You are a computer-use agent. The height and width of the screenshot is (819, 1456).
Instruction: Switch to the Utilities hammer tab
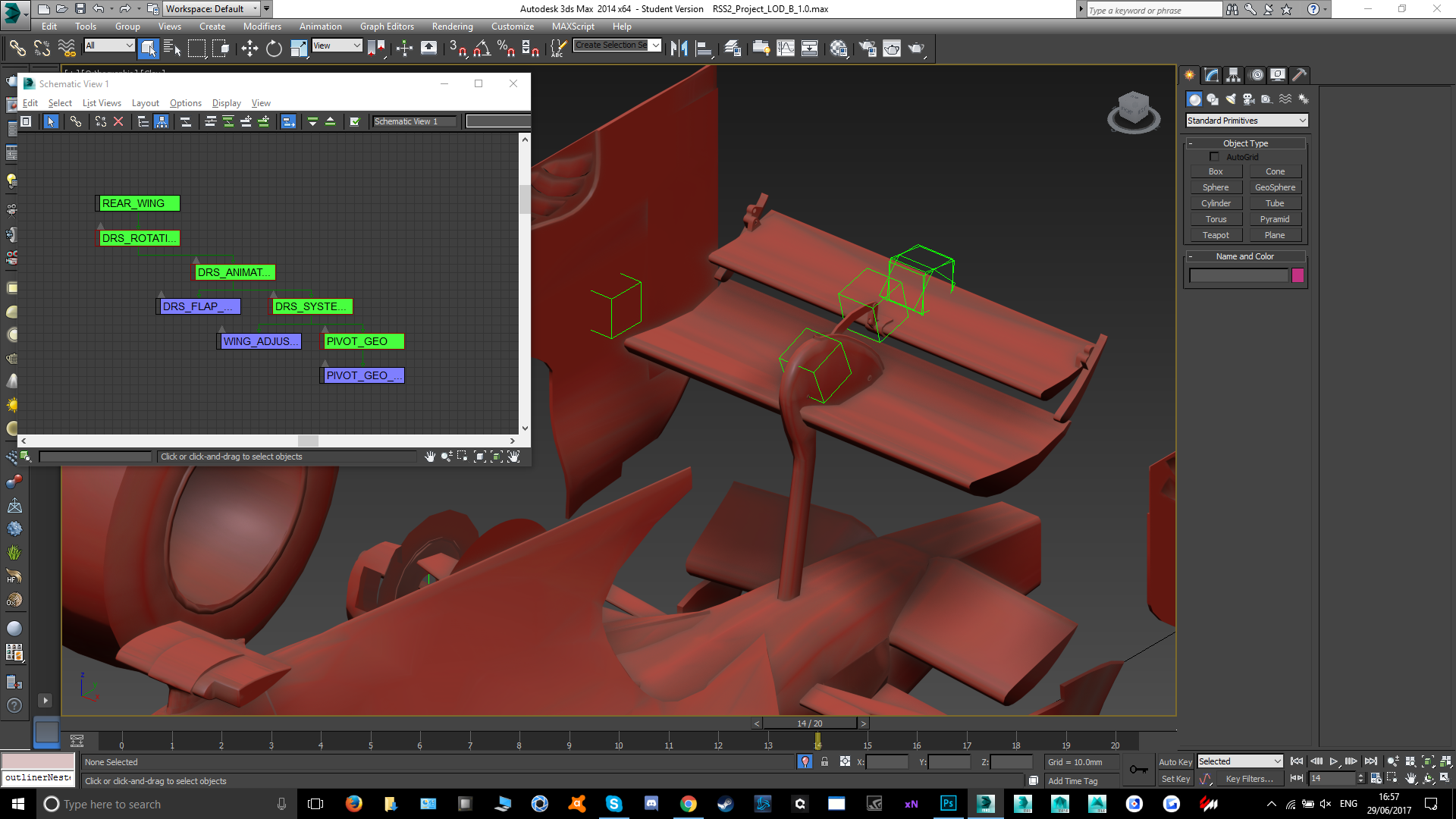1299,75
